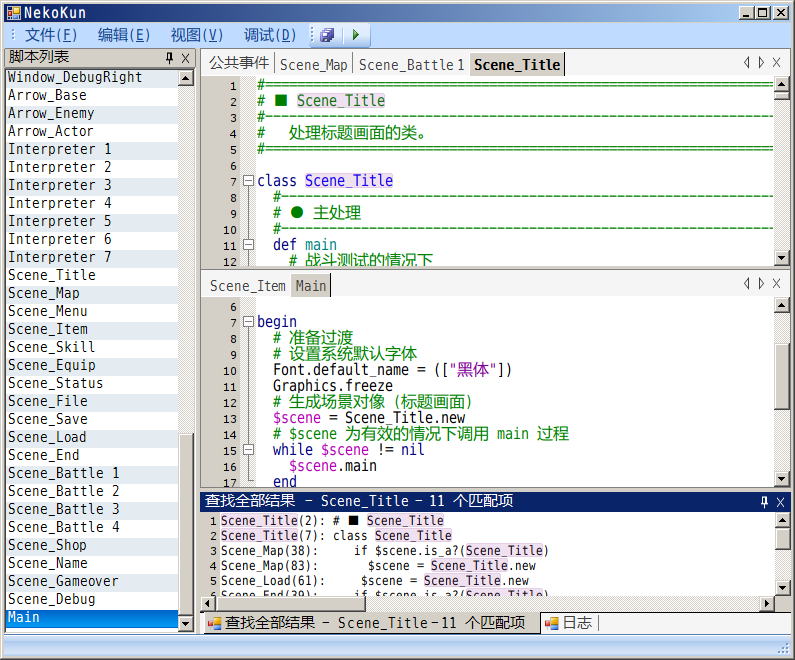Collapse the class Scene_Title code fold

tap(248, 180)
